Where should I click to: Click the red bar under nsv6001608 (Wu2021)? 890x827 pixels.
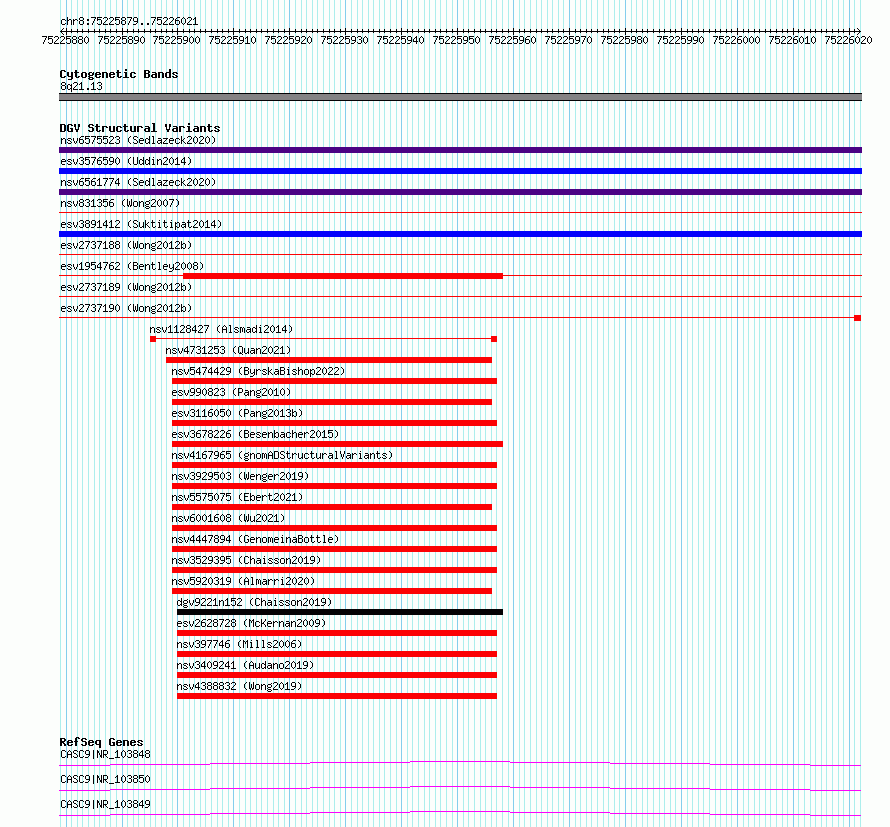coord(334,528)
